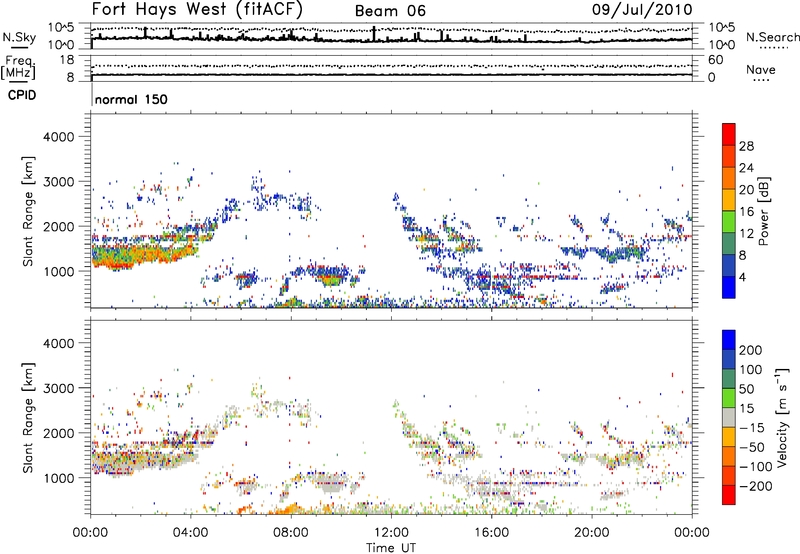Click the '4' Power color bar tick label
This screenshot has height=554, width=800.
click(x=742, y=277)
